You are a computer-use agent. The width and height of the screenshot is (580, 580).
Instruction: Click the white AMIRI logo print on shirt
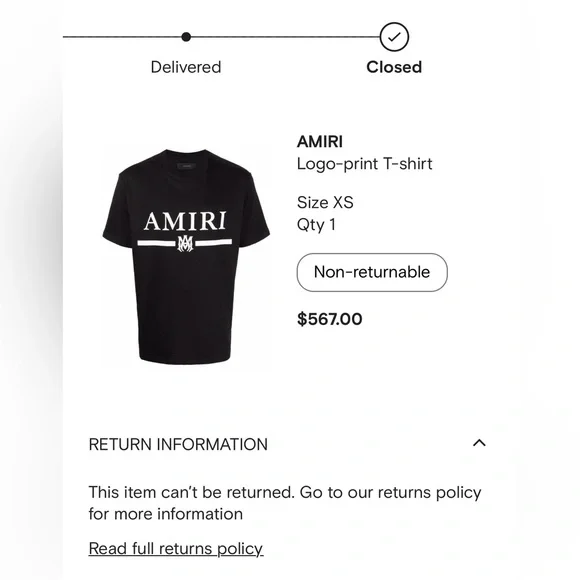tap(185, 221)
